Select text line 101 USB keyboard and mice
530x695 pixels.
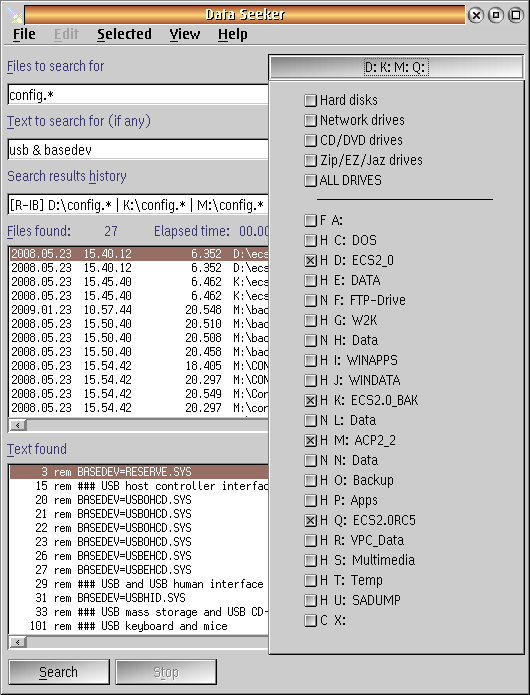[139, 626]
